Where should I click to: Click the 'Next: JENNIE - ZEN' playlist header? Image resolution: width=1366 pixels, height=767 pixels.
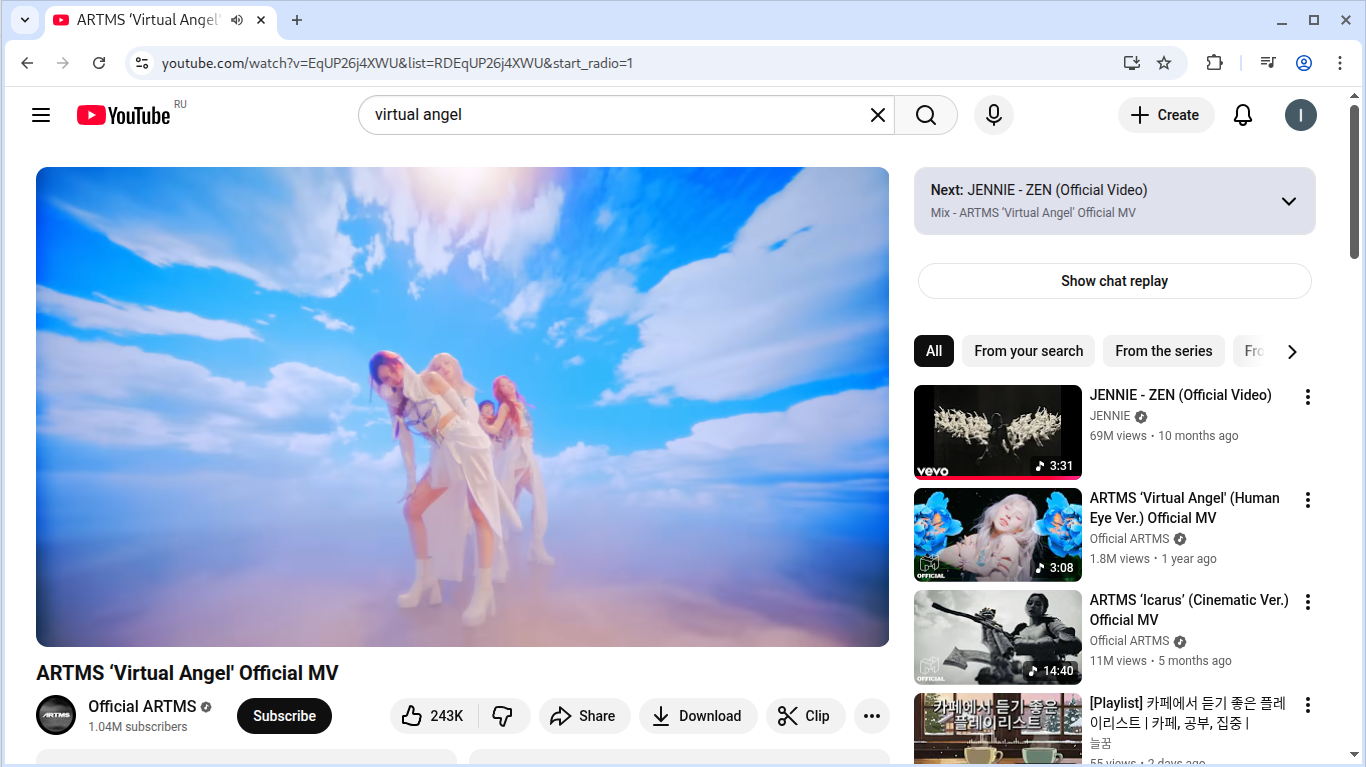(x=1039, y=190)
